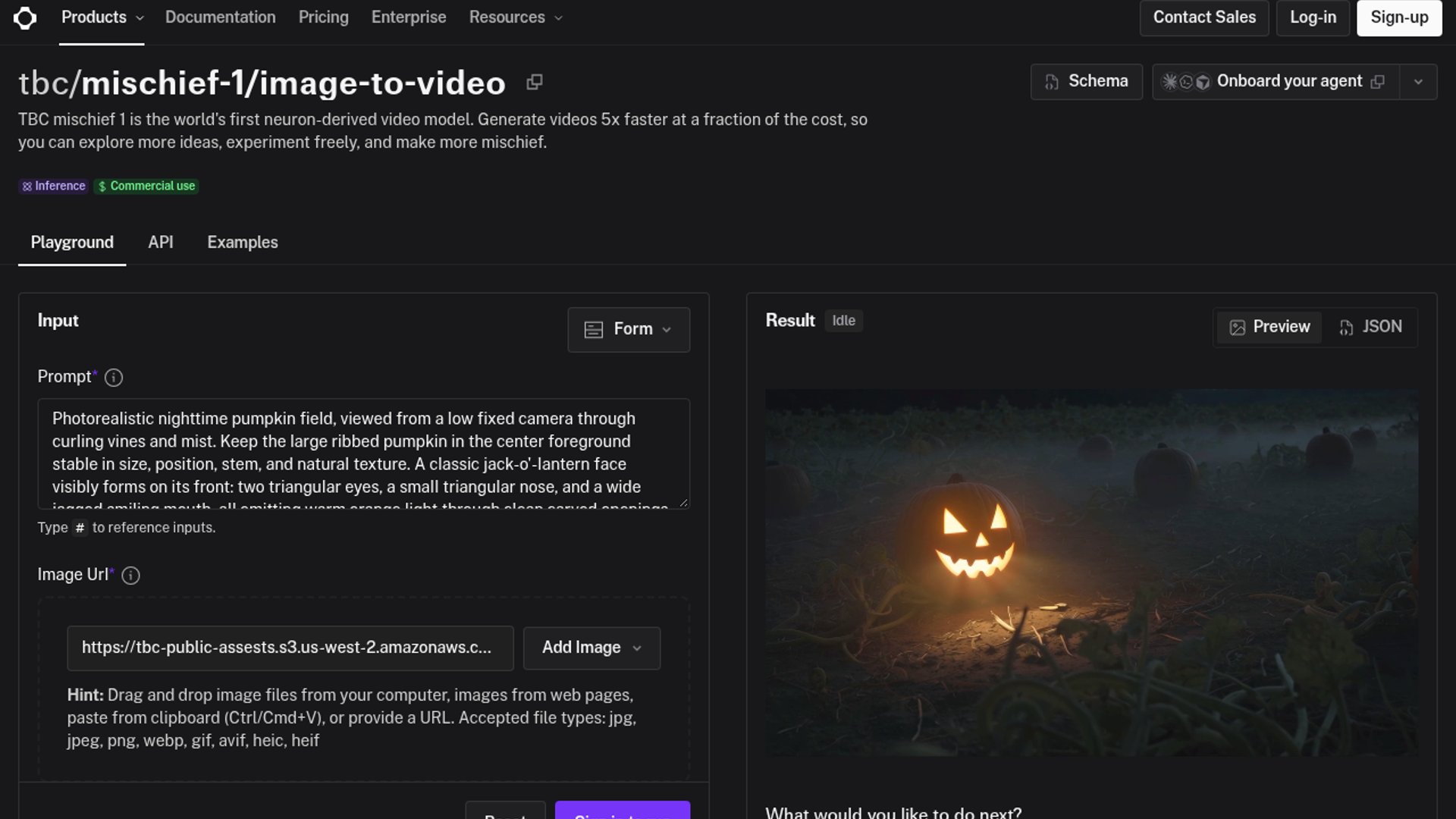Viewport: 1456px width, 819px height.
Task: Click the Inference tag
Action: click(54, 186)
